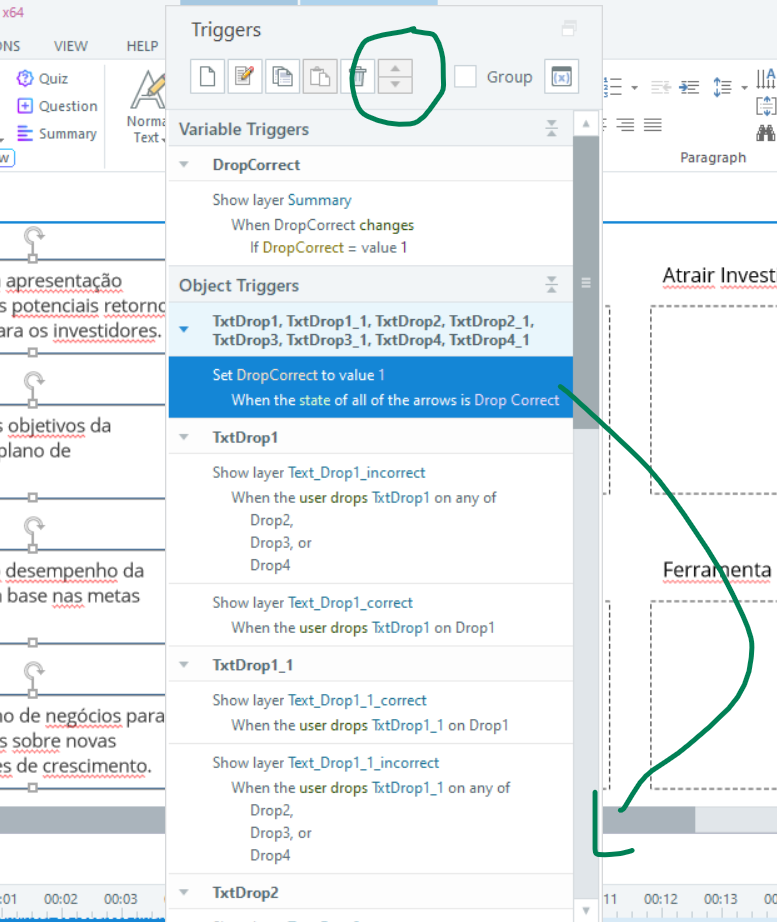The image size is (777, 922).
Task: Edit the selected trigger
Action: 244,77
